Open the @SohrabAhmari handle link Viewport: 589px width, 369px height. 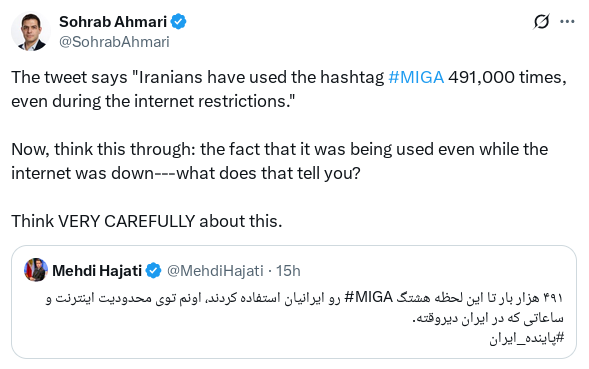pyautogui.click(x=114, y=42)
